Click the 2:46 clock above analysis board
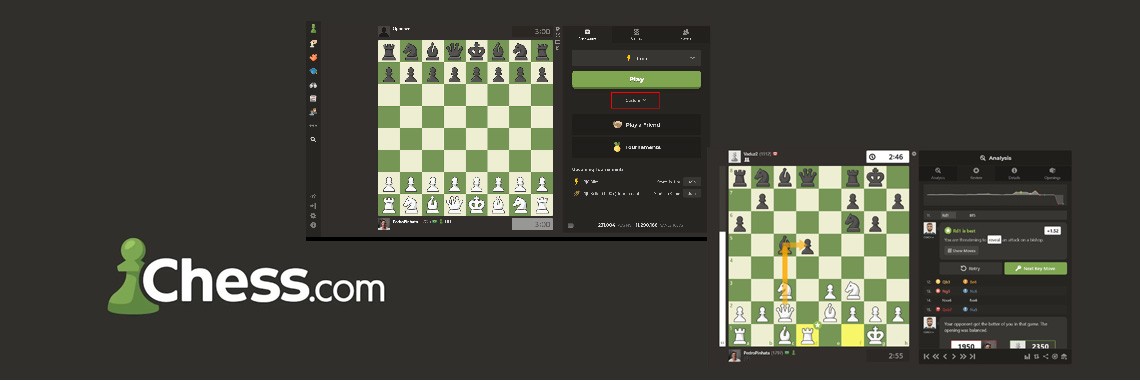This screenshot has width=1140, height=381. pos(888,156)
